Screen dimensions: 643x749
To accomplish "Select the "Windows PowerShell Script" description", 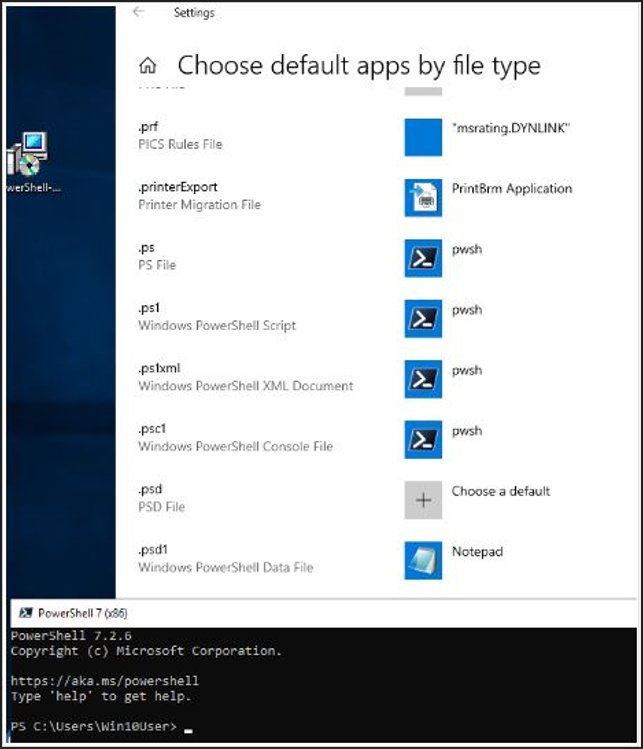I will [x=217, y=326].
